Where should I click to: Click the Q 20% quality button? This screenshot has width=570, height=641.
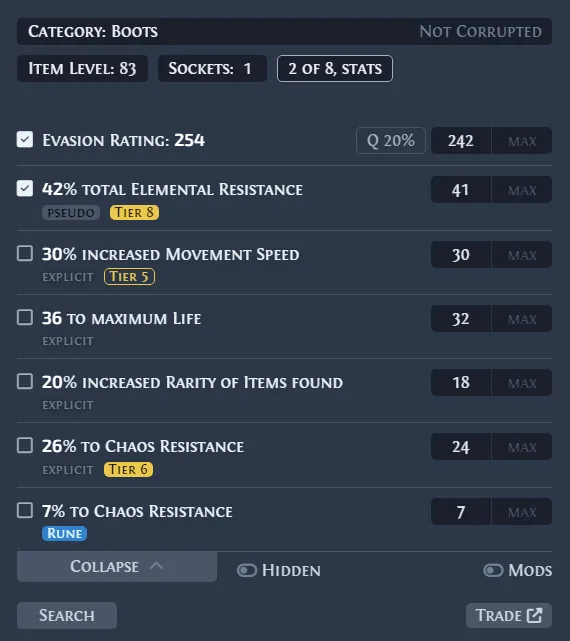390,141
